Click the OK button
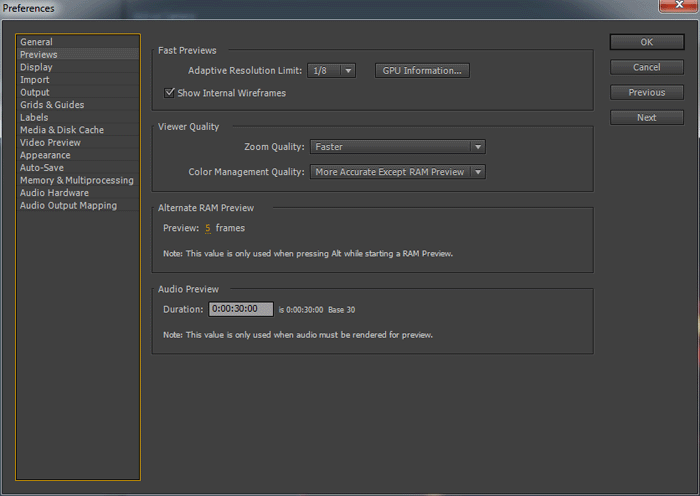Screen dimensions: 700x496 (x=646, y=42)
